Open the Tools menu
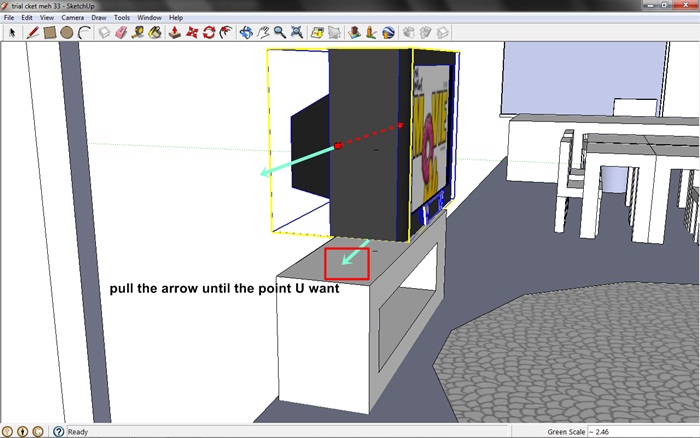Image resolution: width=700 pixels, height=438 pixels. pyautogui.click(x=121, y=18)
